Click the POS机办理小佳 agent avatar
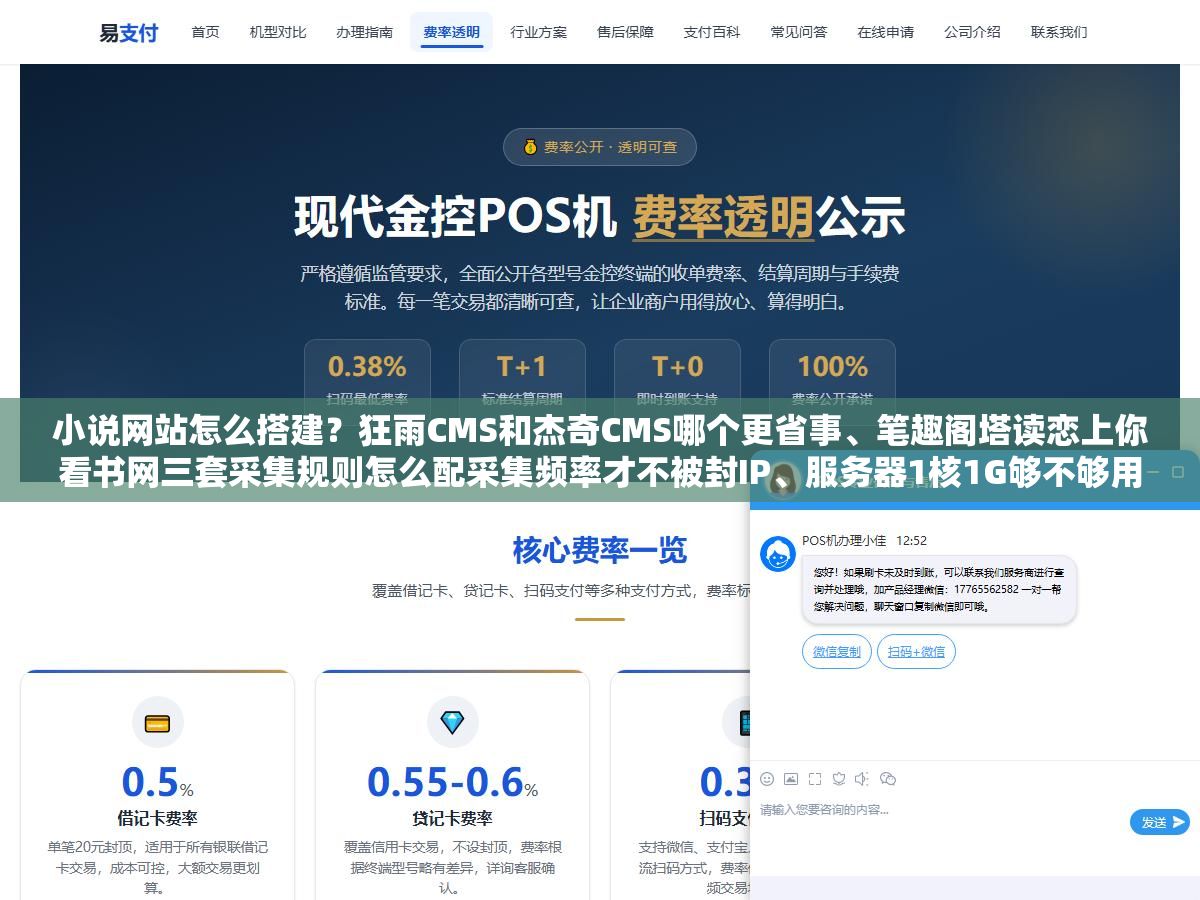The width and height of the screenshot is (1200, 900). point(778,554)
